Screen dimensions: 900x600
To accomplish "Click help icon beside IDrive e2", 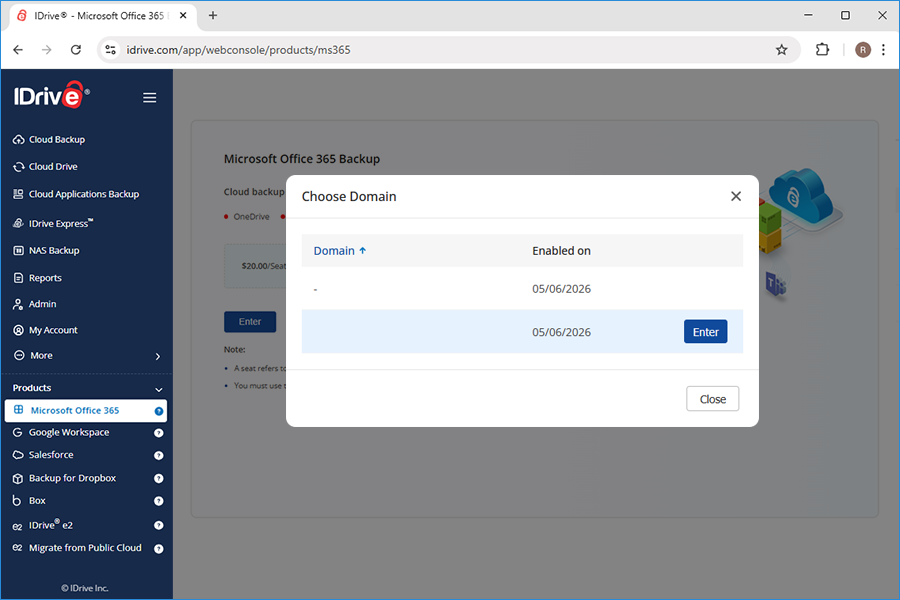I will [159, 525].
